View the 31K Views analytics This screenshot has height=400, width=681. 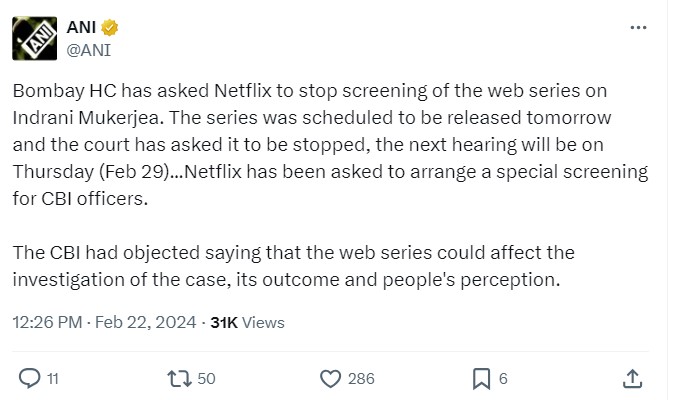[x=247, y=322]
